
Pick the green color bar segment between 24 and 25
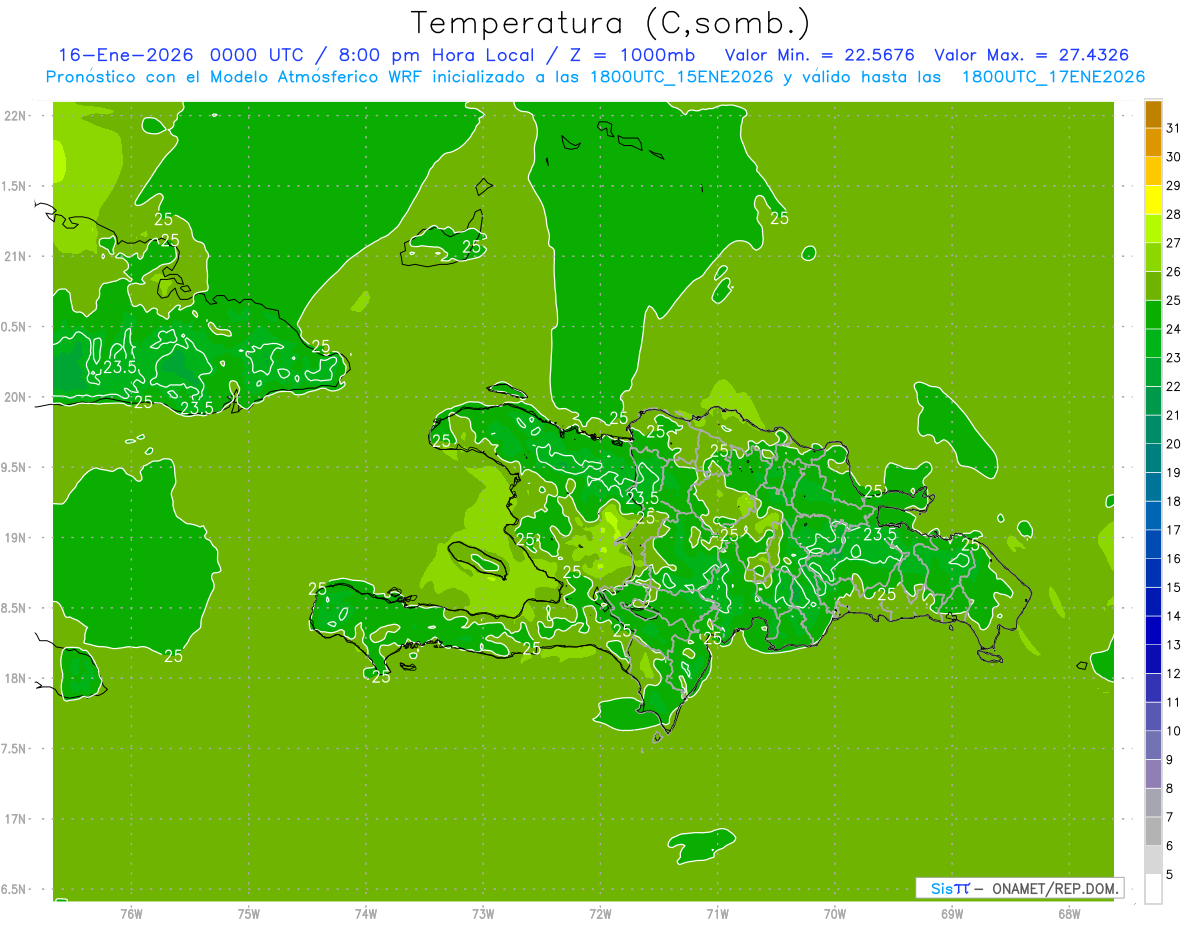(x=1153, y=315)
